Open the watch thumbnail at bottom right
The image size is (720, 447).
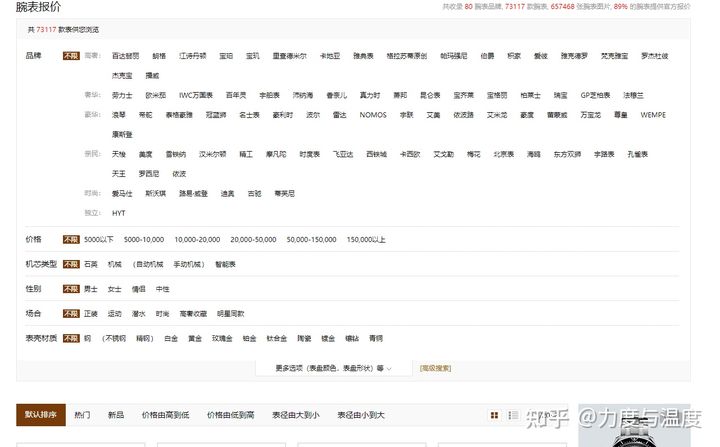[634, 425]
